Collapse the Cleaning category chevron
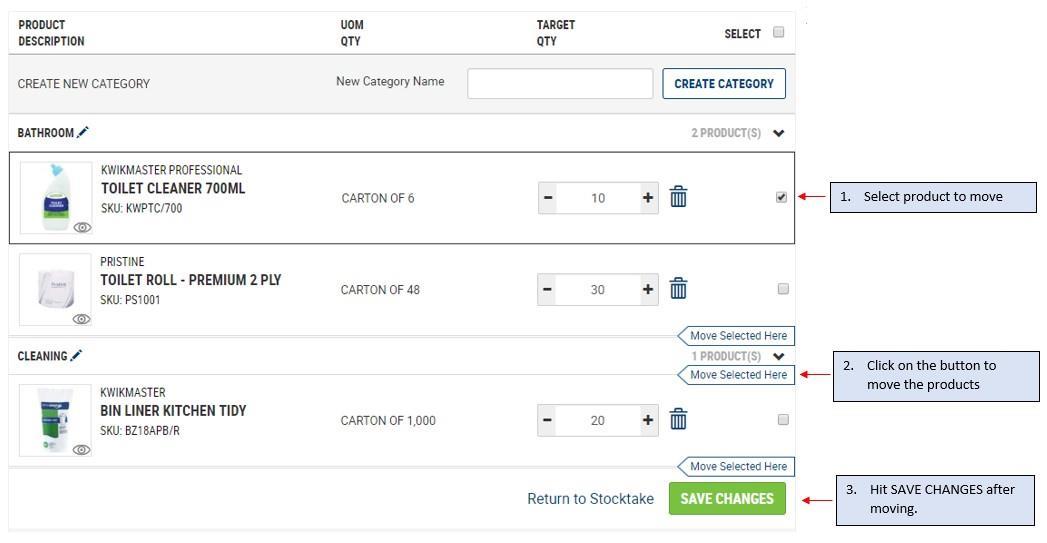Screen dimensions: 1047x543 (x=779, y=356)
